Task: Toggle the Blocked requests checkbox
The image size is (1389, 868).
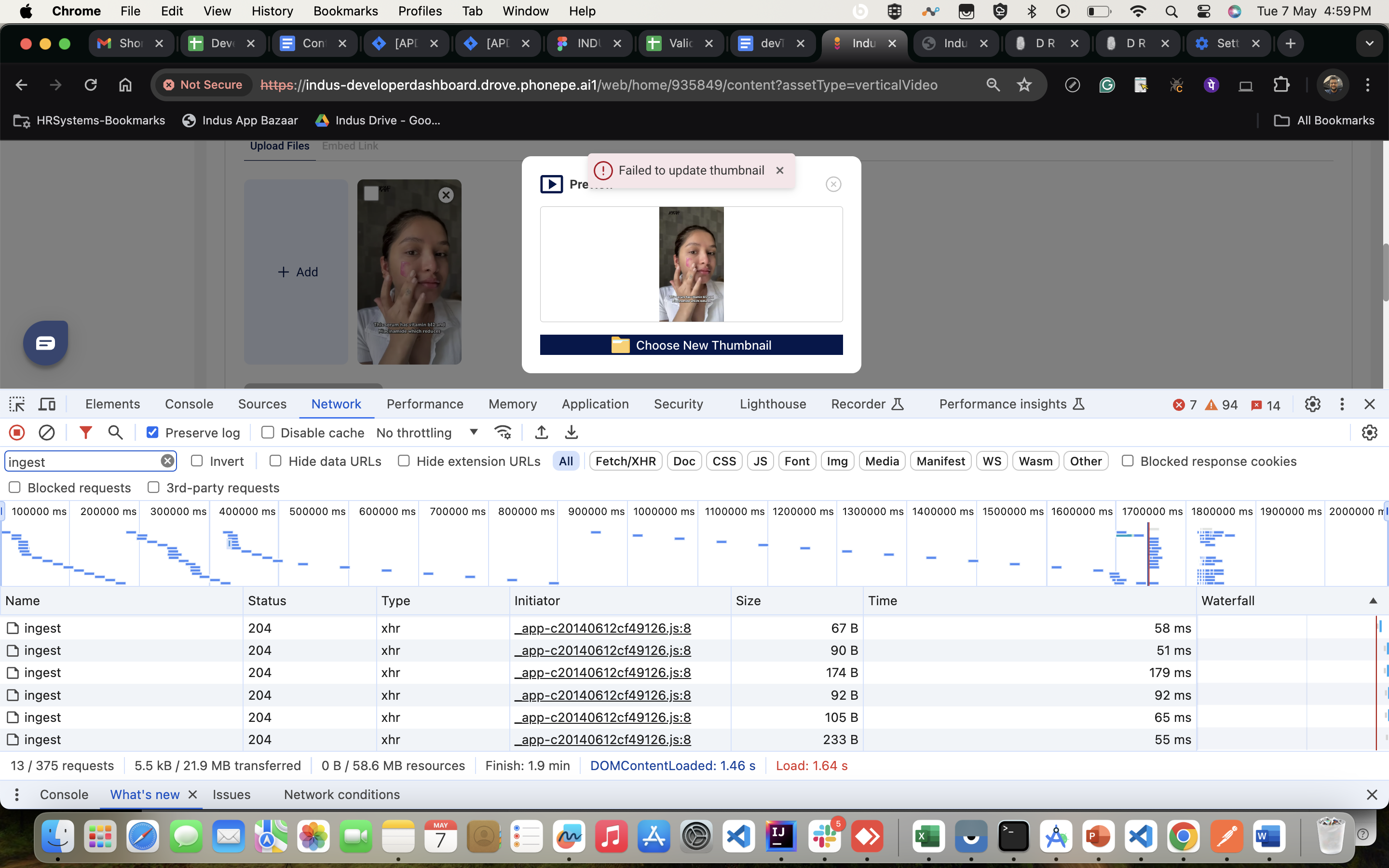Action: coord(15,487)
